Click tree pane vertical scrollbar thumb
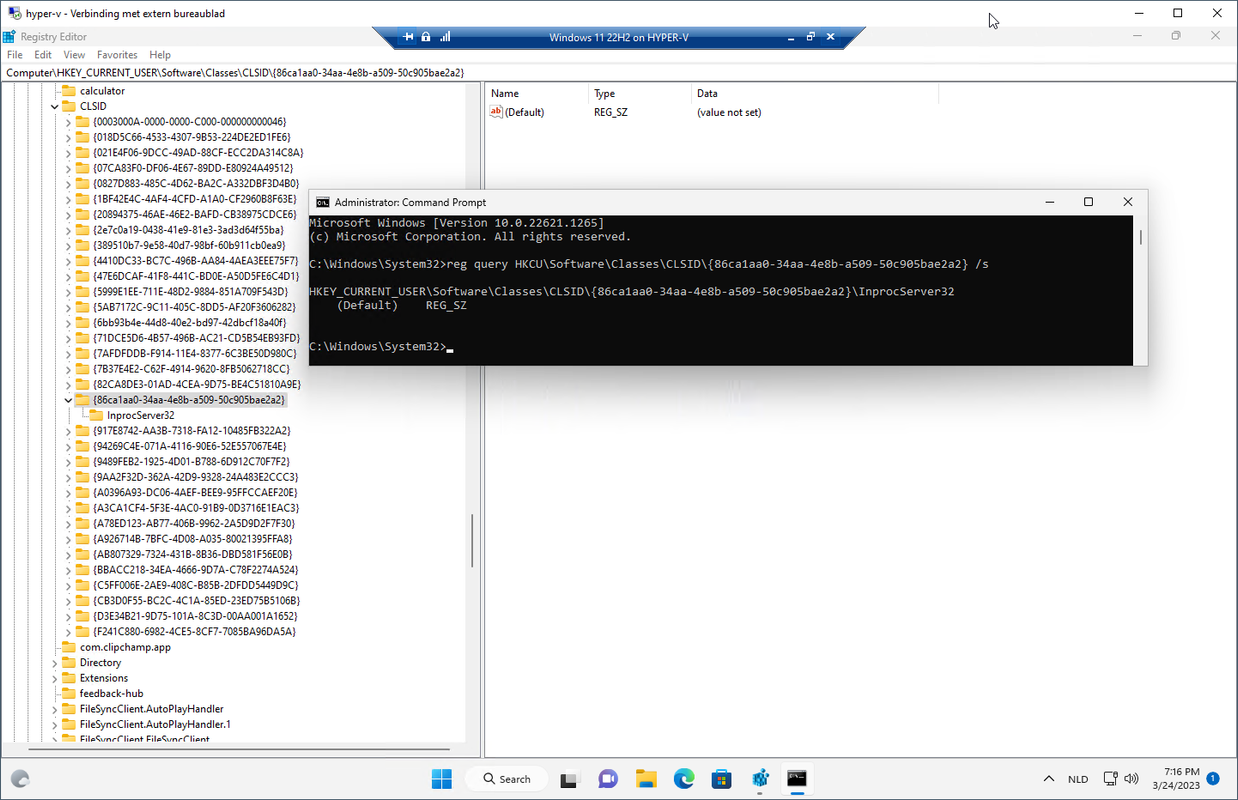The image size is (1238, 800). [473, 540]
